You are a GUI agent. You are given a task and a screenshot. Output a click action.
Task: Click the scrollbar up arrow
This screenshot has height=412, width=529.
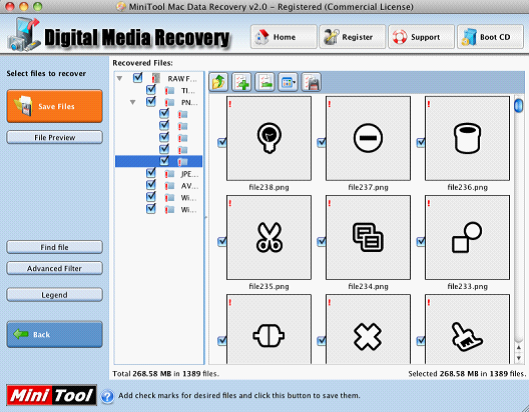point(519,348)
